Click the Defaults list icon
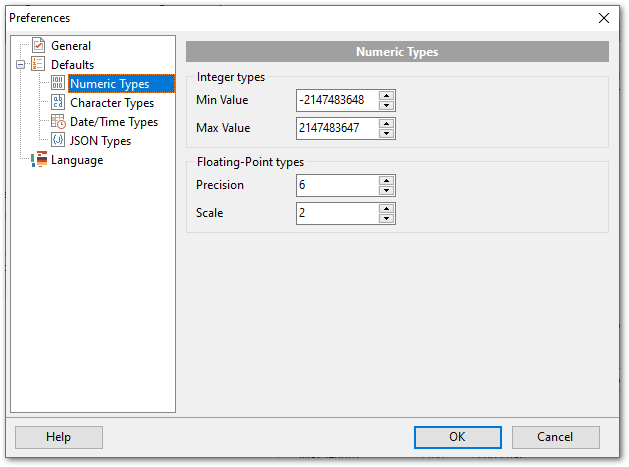This screenshot has width=629, height=467. pyautogui.click(x=38, y=64)
